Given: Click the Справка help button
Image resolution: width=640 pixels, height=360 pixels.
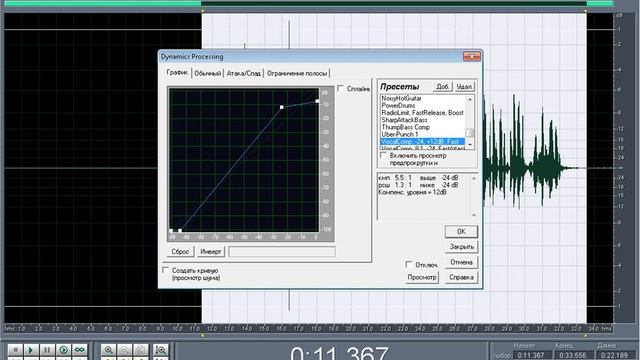Looking at the screenshot, I should (x=461, y=277).
